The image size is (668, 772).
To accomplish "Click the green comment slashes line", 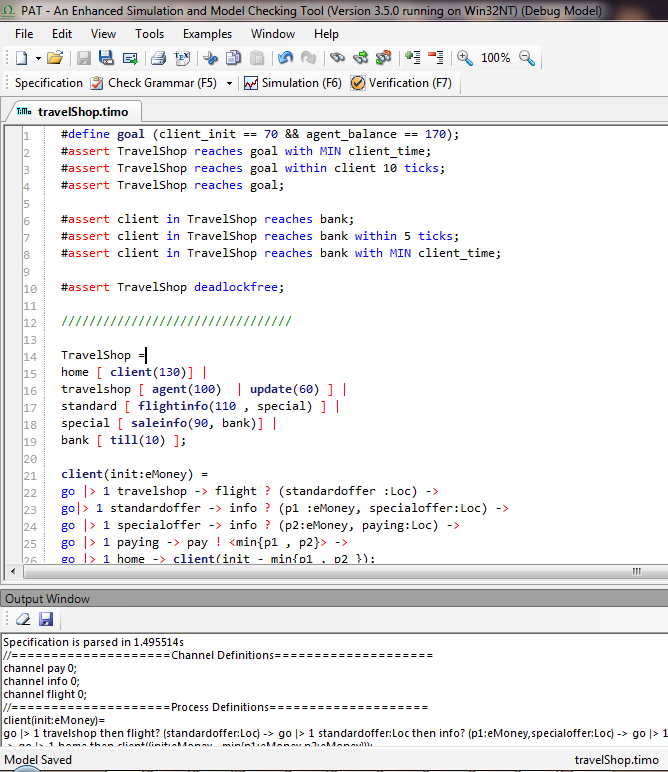I will coord(176,321).
